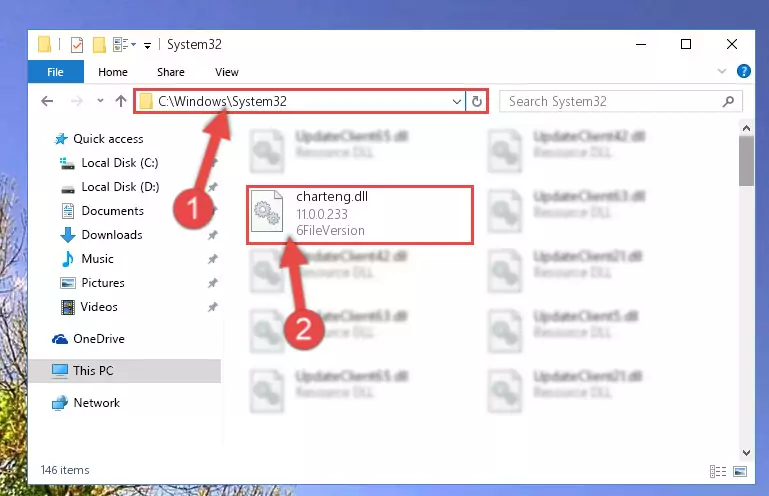769x496 pixels.
Task: Switch to the Share ribbon tab
Action: pos(171,72)
